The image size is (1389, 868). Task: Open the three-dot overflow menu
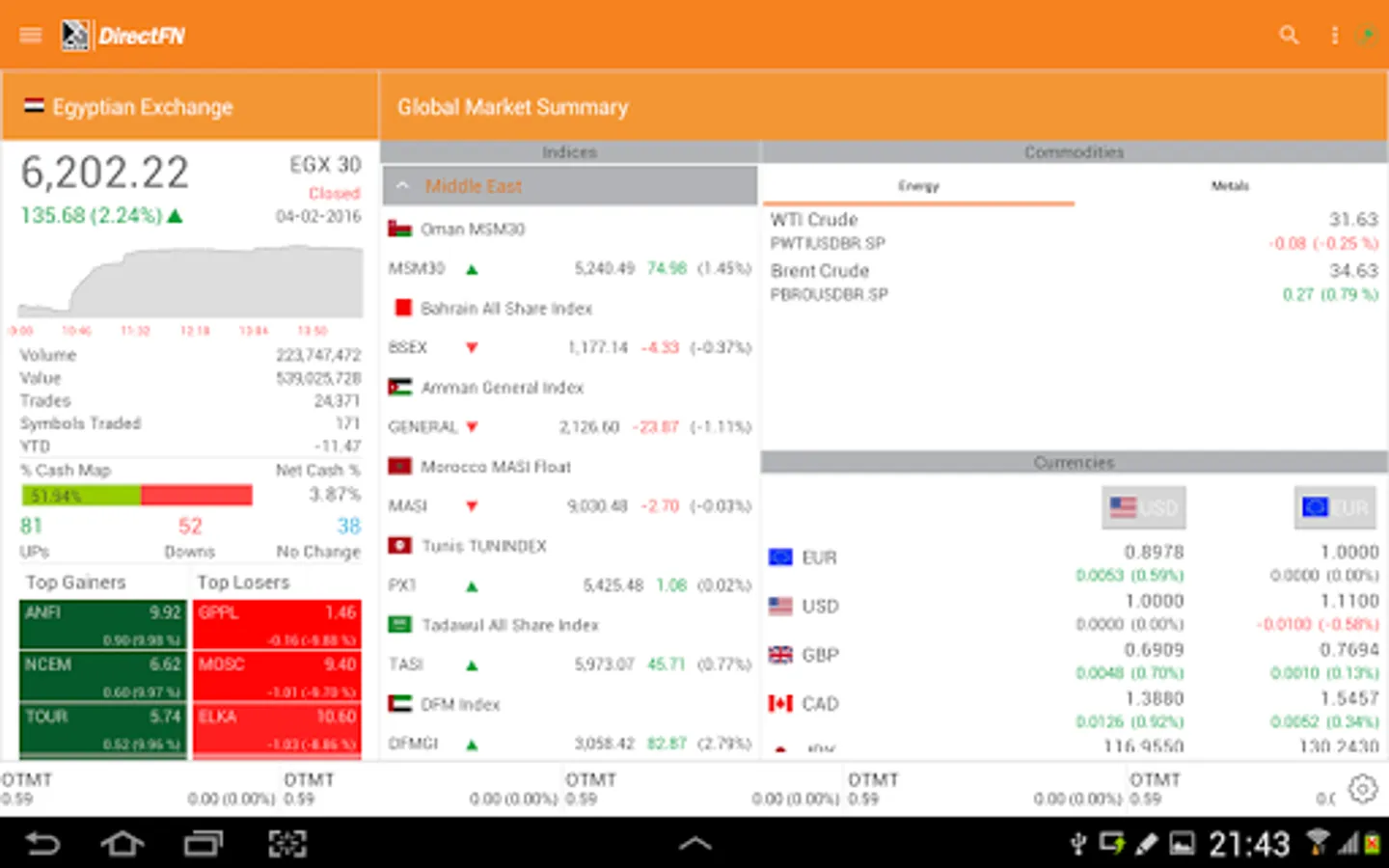tap(1335, 36)
